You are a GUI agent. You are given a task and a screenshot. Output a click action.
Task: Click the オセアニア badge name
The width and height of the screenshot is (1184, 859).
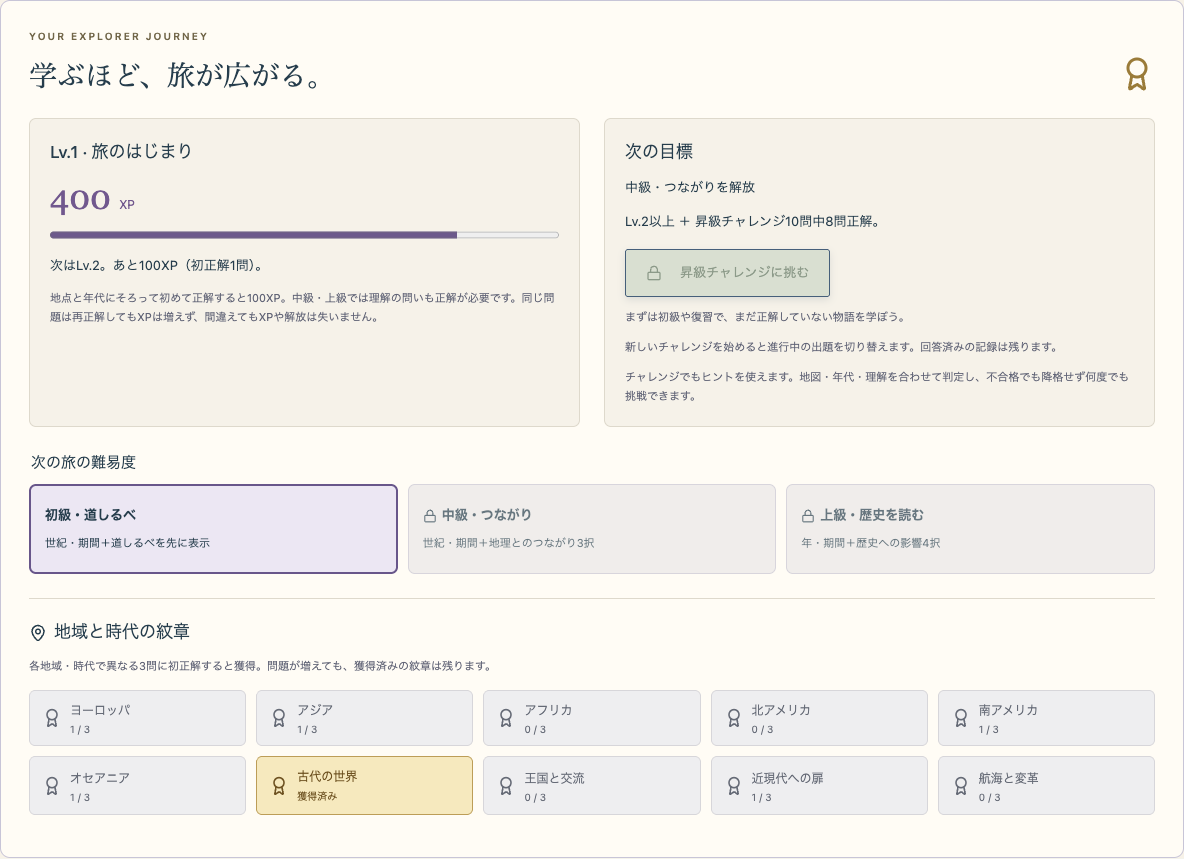[100, 778]
